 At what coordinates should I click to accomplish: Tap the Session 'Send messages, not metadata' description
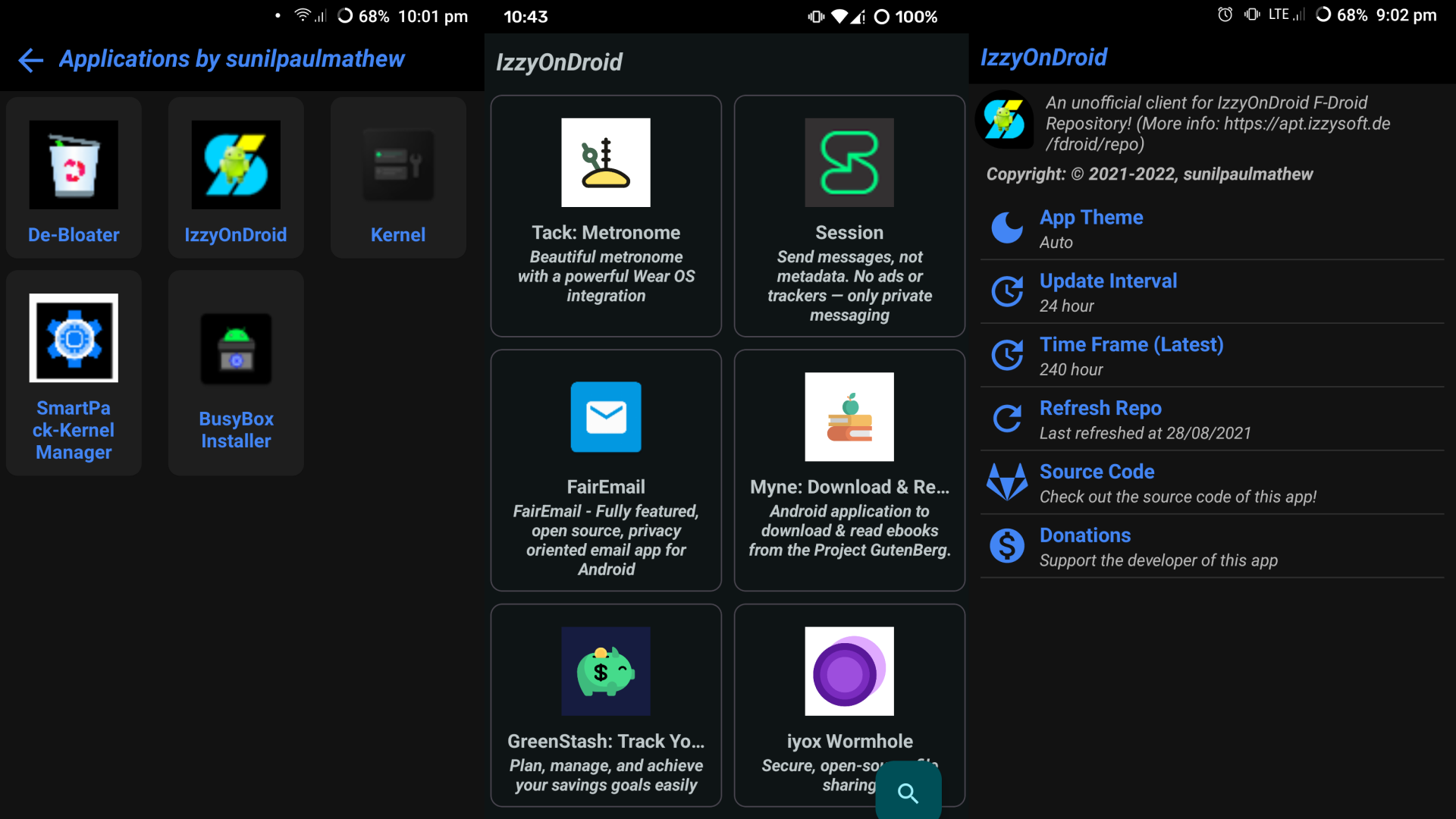point(849,286)
